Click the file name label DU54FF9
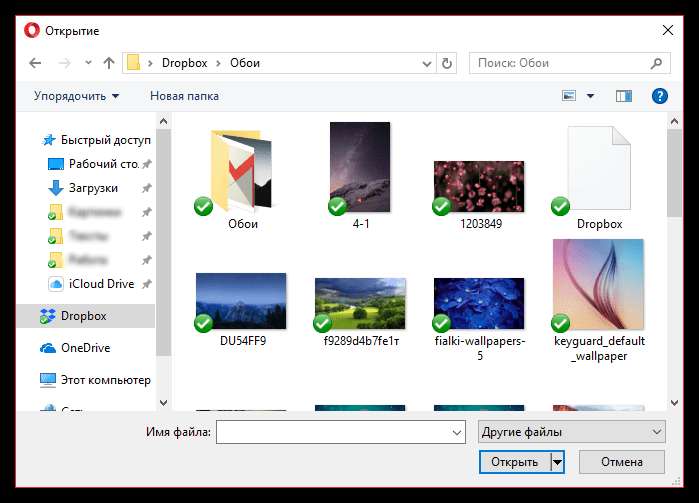Viewport: 699px width, 503px height. 243,341
